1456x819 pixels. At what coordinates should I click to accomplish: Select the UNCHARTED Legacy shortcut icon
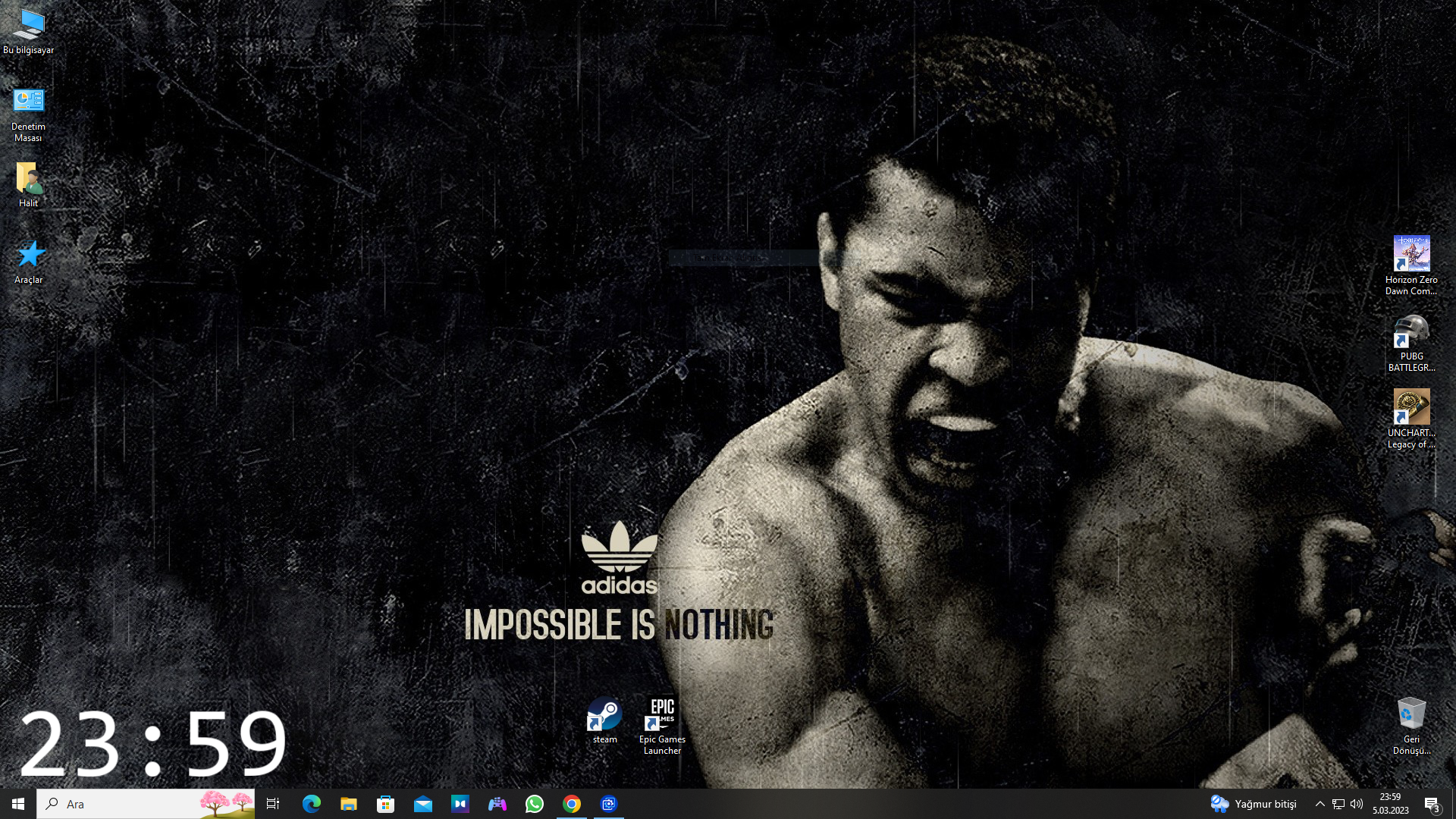coord(1411,419)
